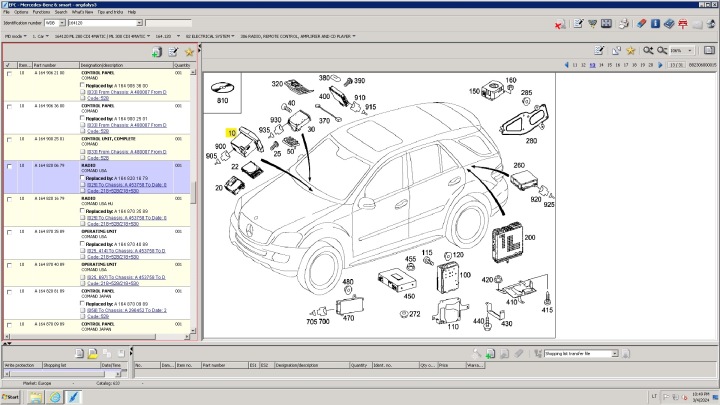Open the diagram zoom percentage dropdown
This screenshot has width=720, height=405.
click(690, 51)
